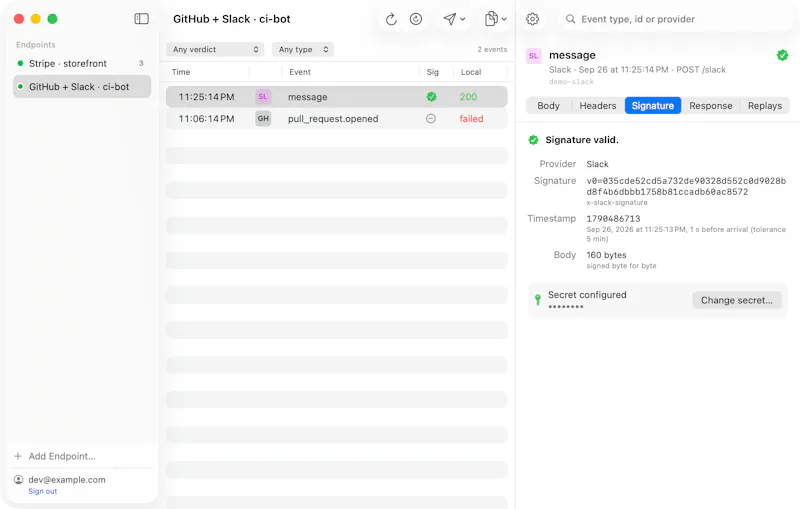800x509 pixels.
Task: Open the Replays tab
Action: point(765,106)
